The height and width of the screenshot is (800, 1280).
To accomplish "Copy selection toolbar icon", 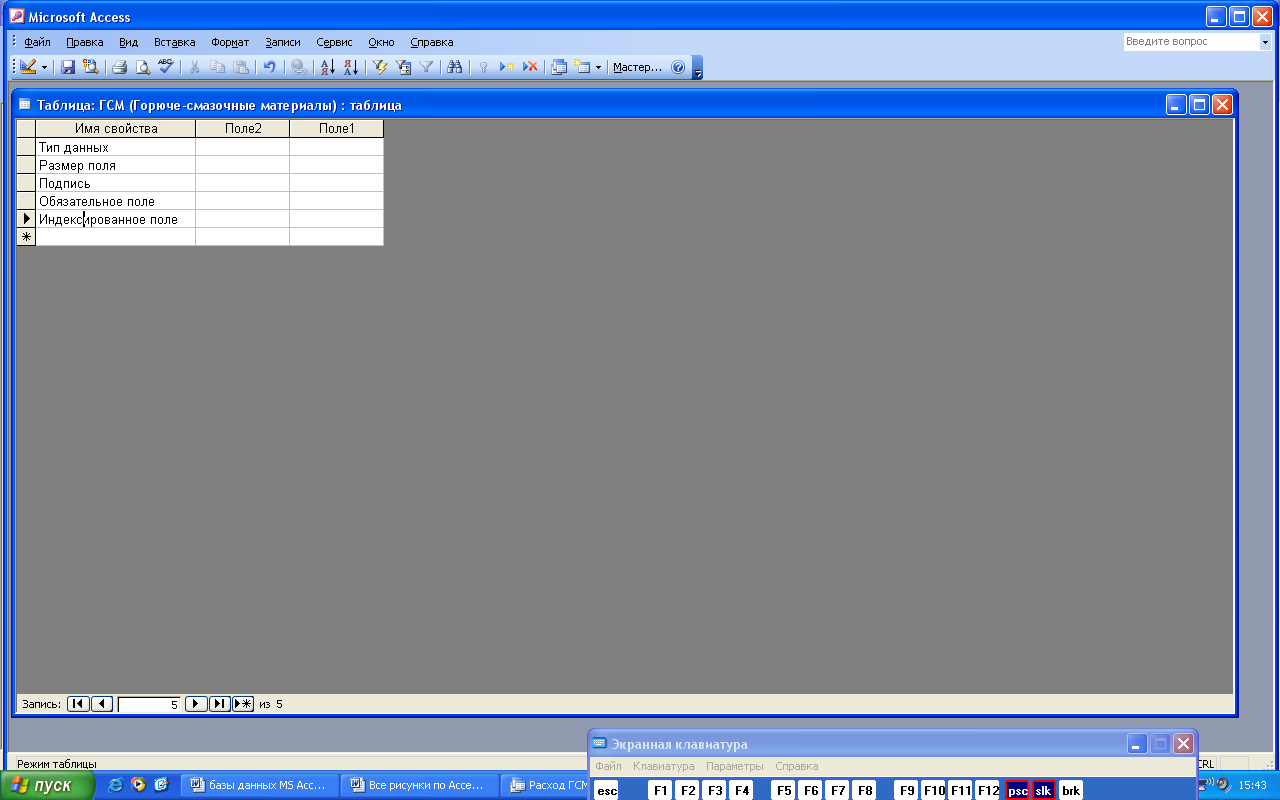I will point(217,67).
